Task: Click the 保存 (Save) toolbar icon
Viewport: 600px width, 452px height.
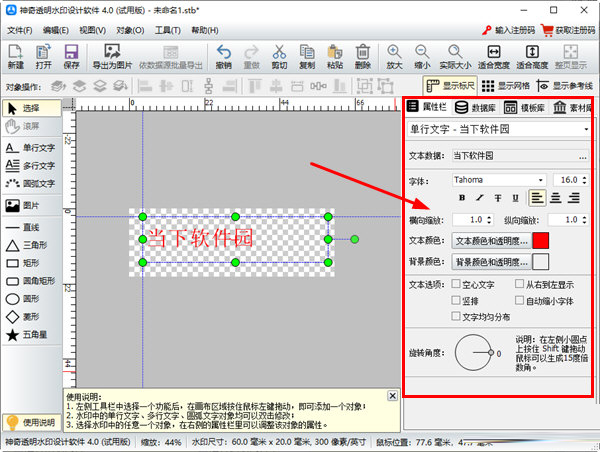Action: [71, 57]
